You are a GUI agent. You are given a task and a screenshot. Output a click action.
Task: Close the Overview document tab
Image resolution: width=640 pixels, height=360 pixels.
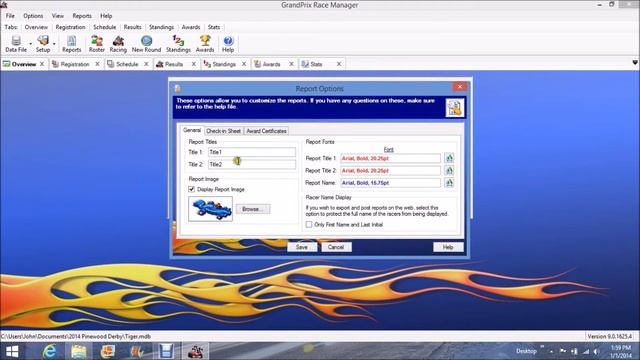click(42, 64)
